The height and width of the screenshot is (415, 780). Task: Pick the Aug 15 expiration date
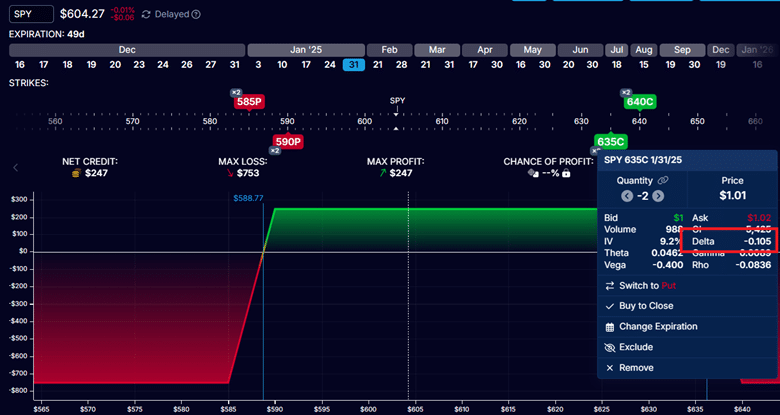click(644, 65)
